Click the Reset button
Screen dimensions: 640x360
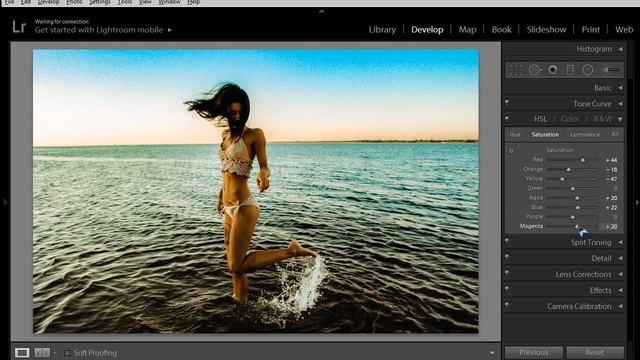pos(595,353)
